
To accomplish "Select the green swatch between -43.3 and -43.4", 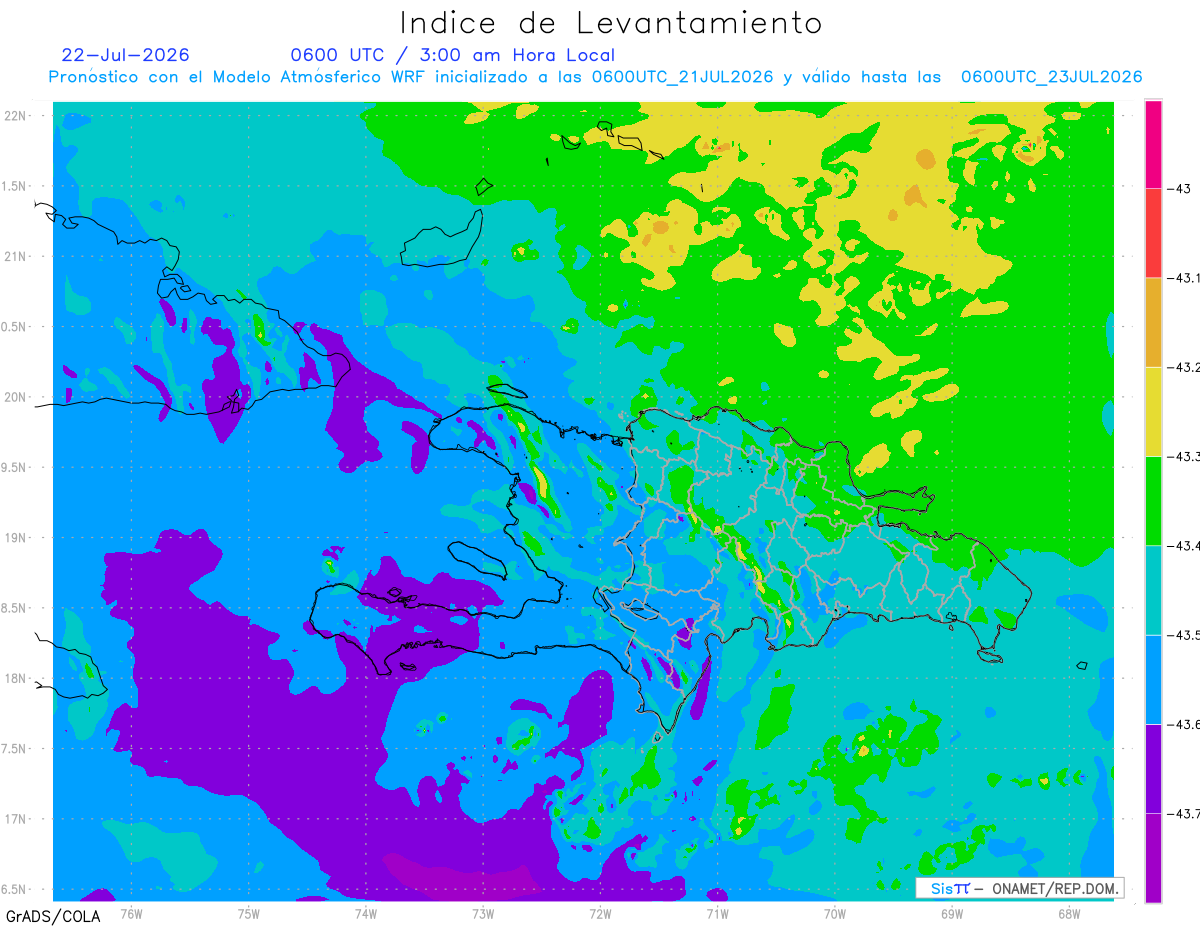I will click(x=1153, y=500).
